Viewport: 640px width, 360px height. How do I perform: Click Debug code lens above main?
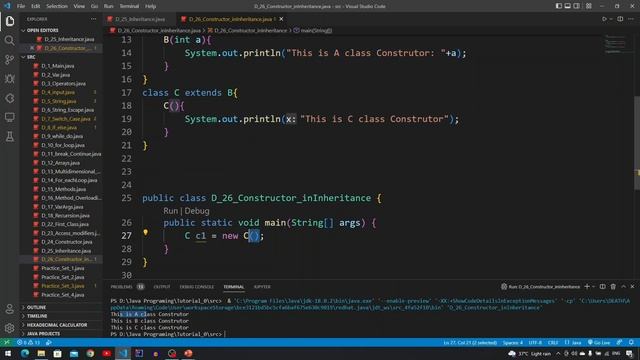pos(197,211)
